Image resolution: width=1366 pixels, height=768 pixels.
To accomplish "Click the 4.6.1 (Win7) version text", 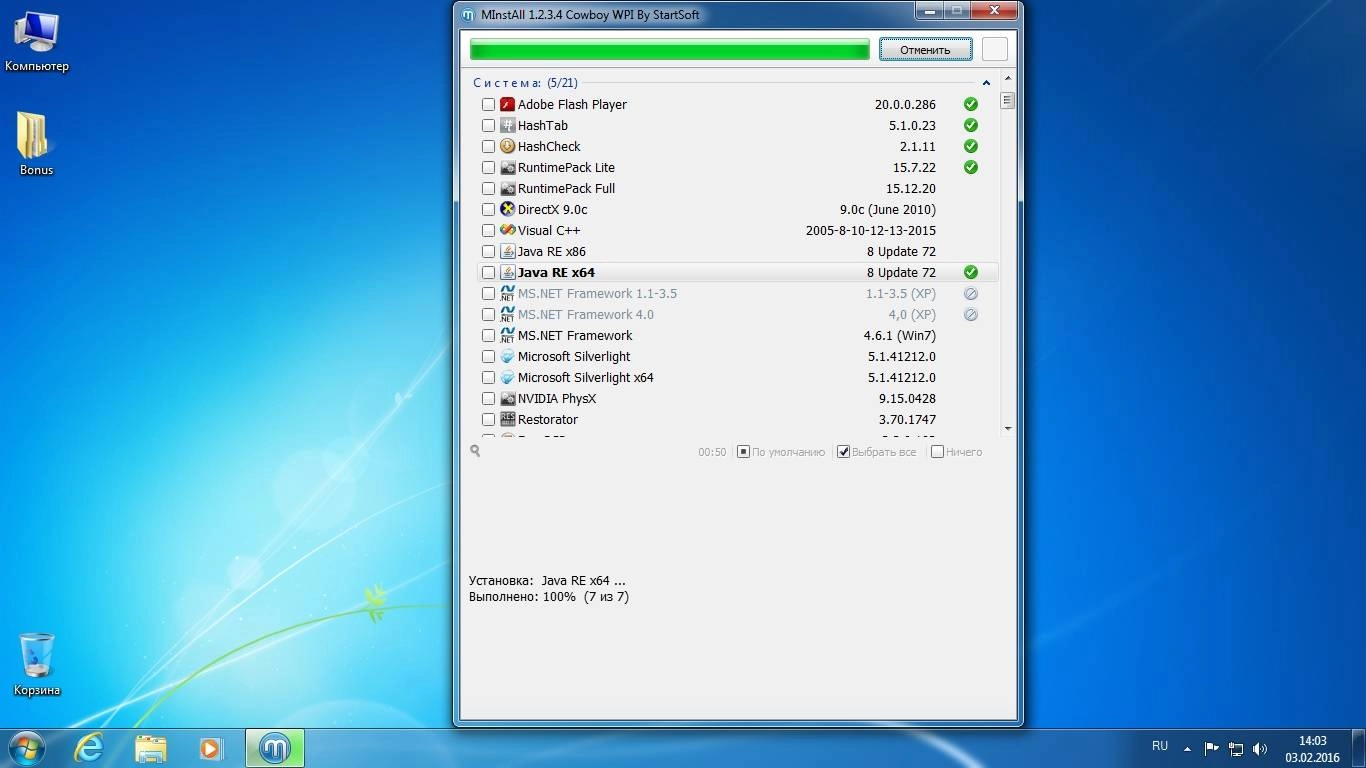I will [x=900, y=335].
